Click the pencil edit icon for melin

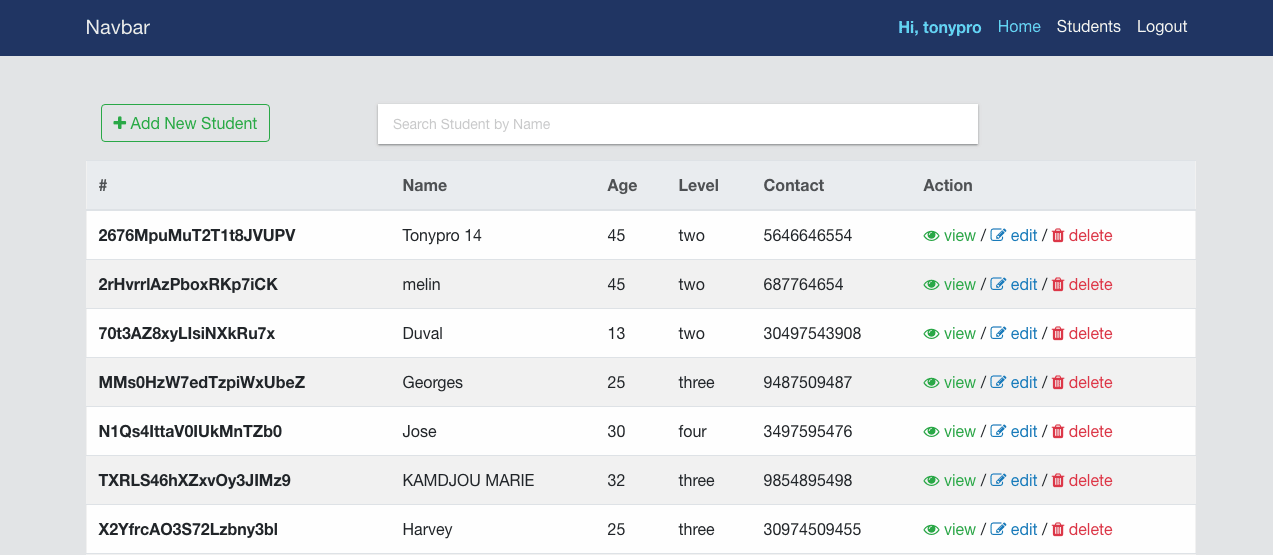pos(998,285)
